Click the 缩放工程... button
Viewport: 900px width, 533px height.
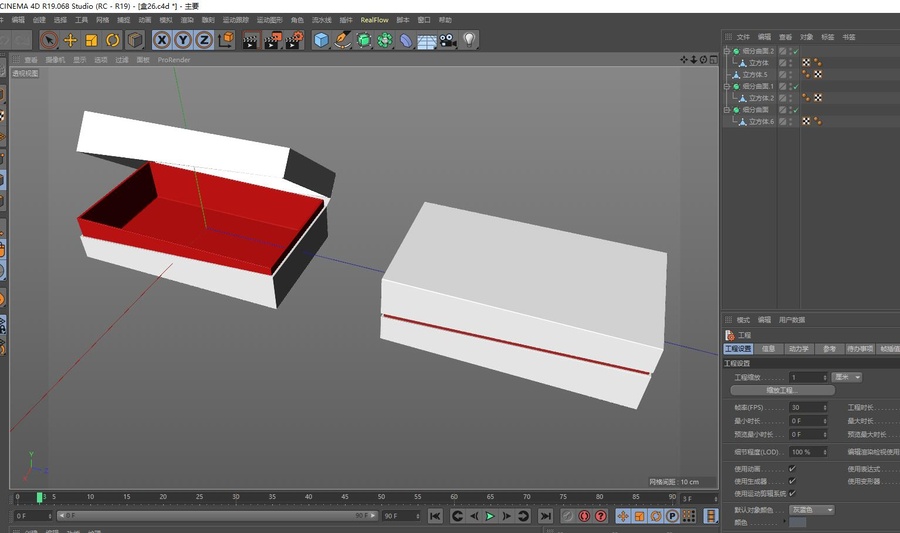[782, 390]
